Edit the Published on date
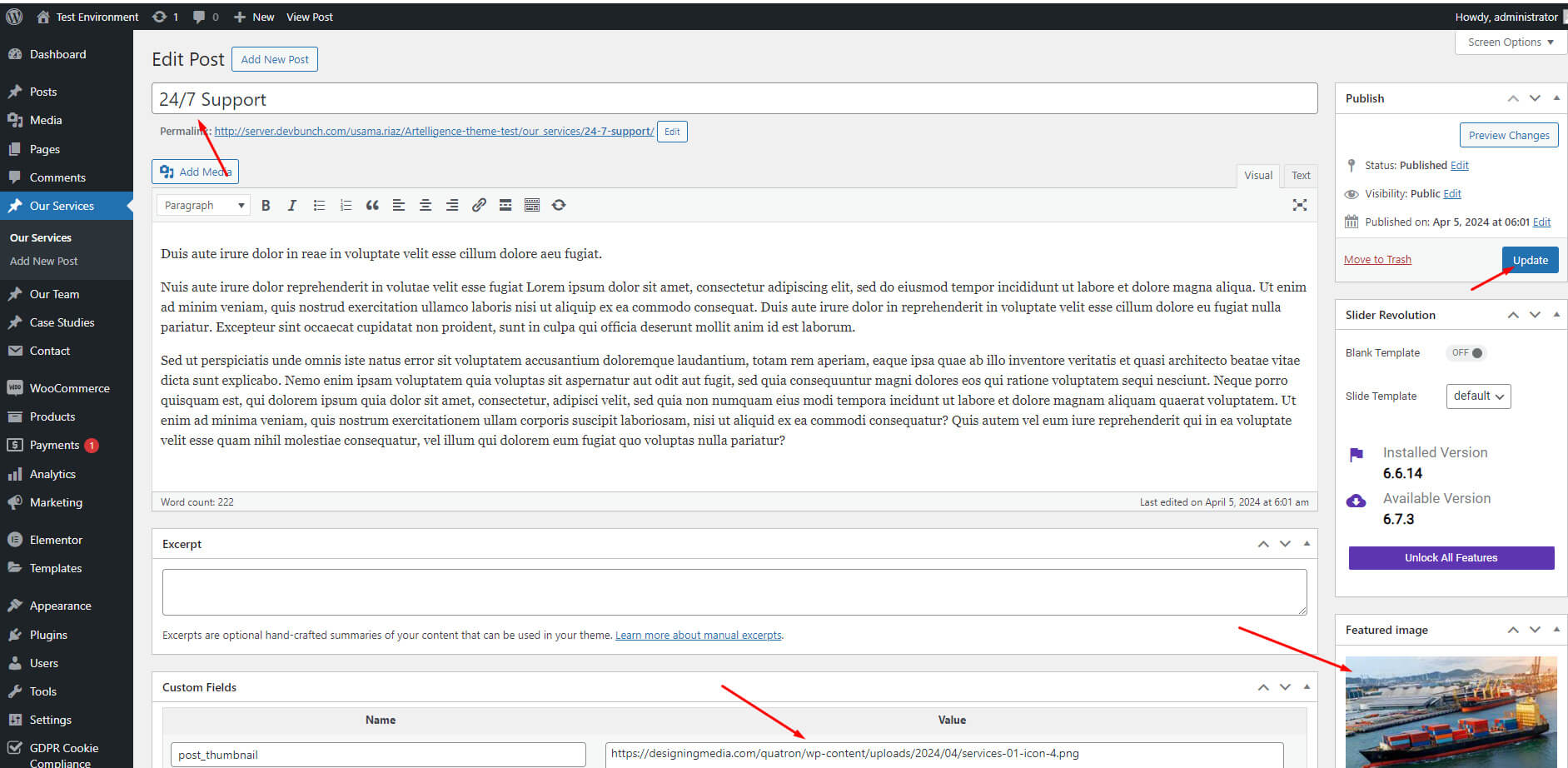This screenshot has height=768, width=1568. point(1542,222)
